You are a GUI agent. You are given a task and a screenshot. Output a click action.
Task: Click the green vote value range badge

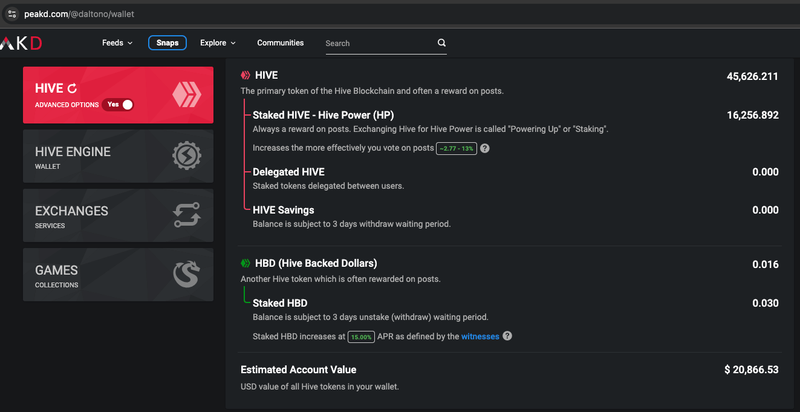pyautogui.click(x=456, y=148)
